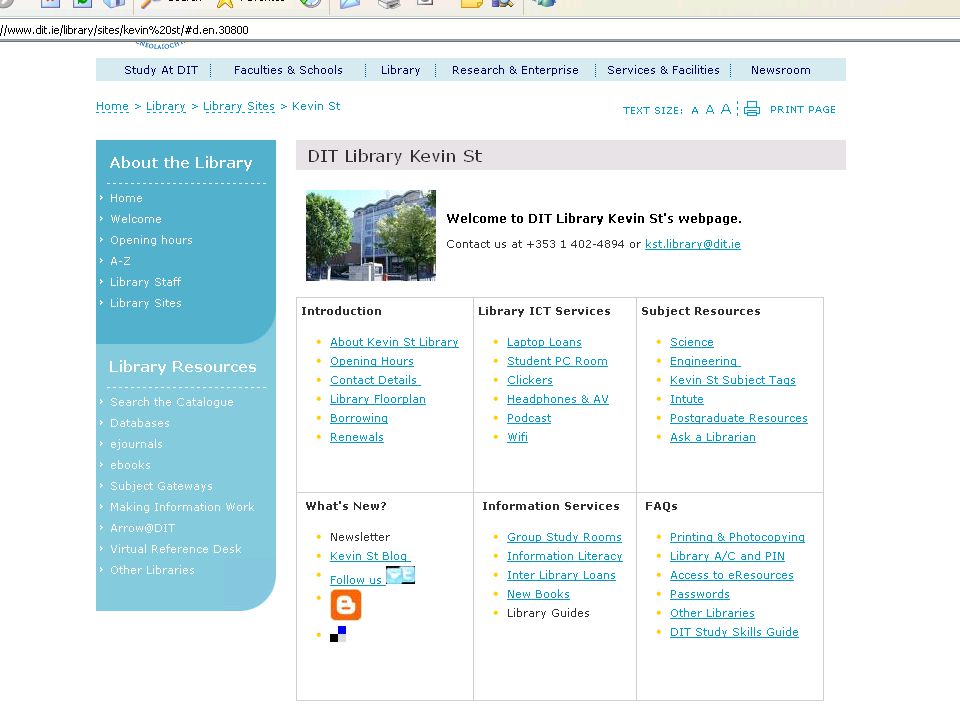Image resolution: width=960 pixels, height=720 pixels.
Task: Open the Study At DIT menu
Action: coord(161,70)
